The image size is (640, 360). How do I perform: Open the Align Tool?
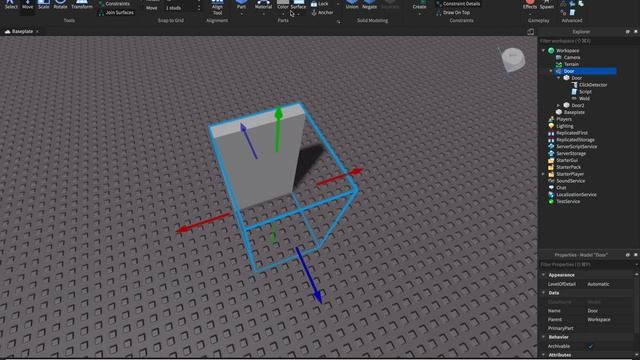217,7
